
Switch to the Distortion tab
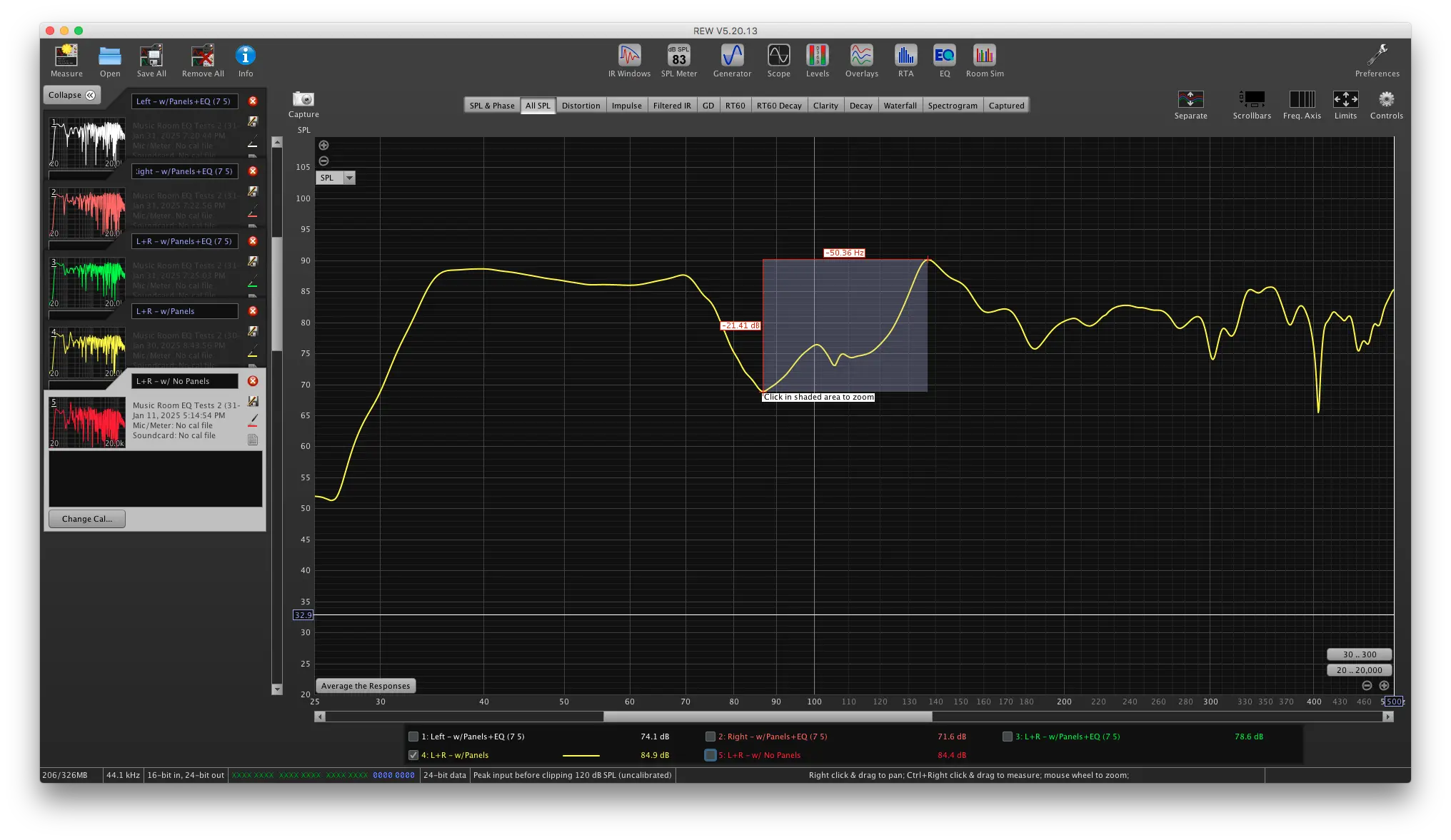pyautogui.click(x=581, y=106)
